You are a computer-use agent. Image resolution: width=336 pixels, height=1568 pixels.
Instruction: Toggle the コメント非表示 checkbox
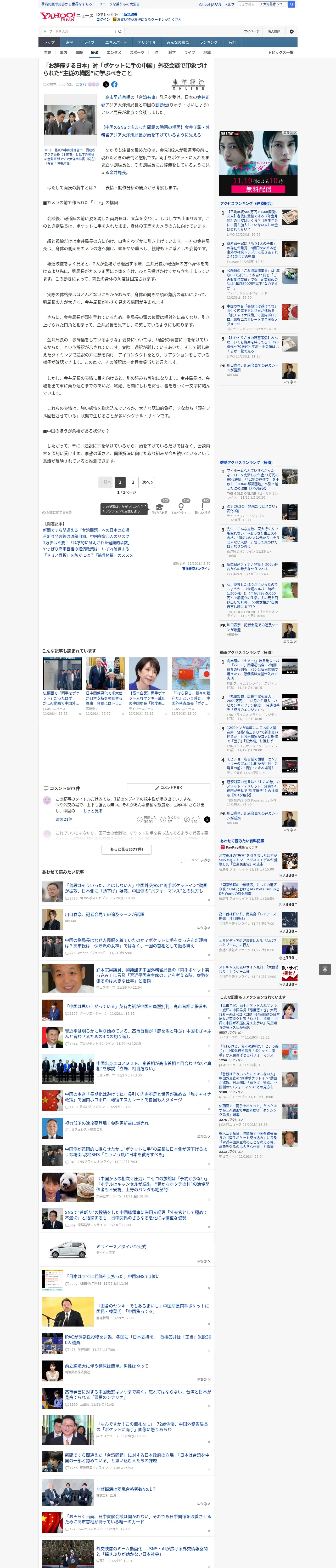(x=183, y=860)
